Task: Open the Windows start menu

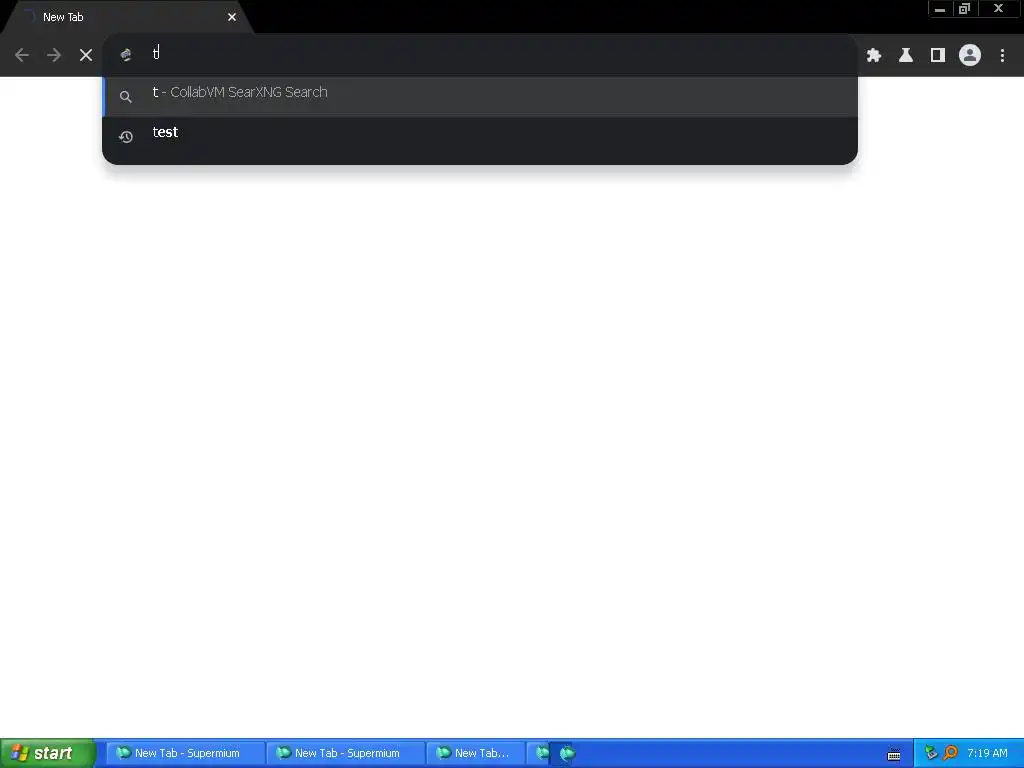Action: click(x=48, y=754)
